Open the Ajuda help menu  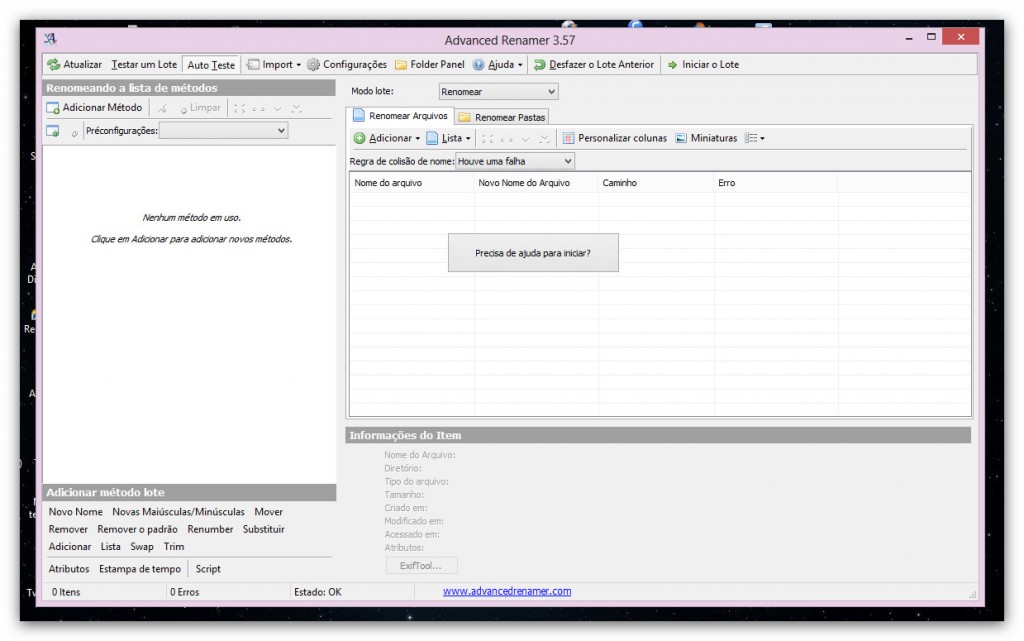coord(498,65)
